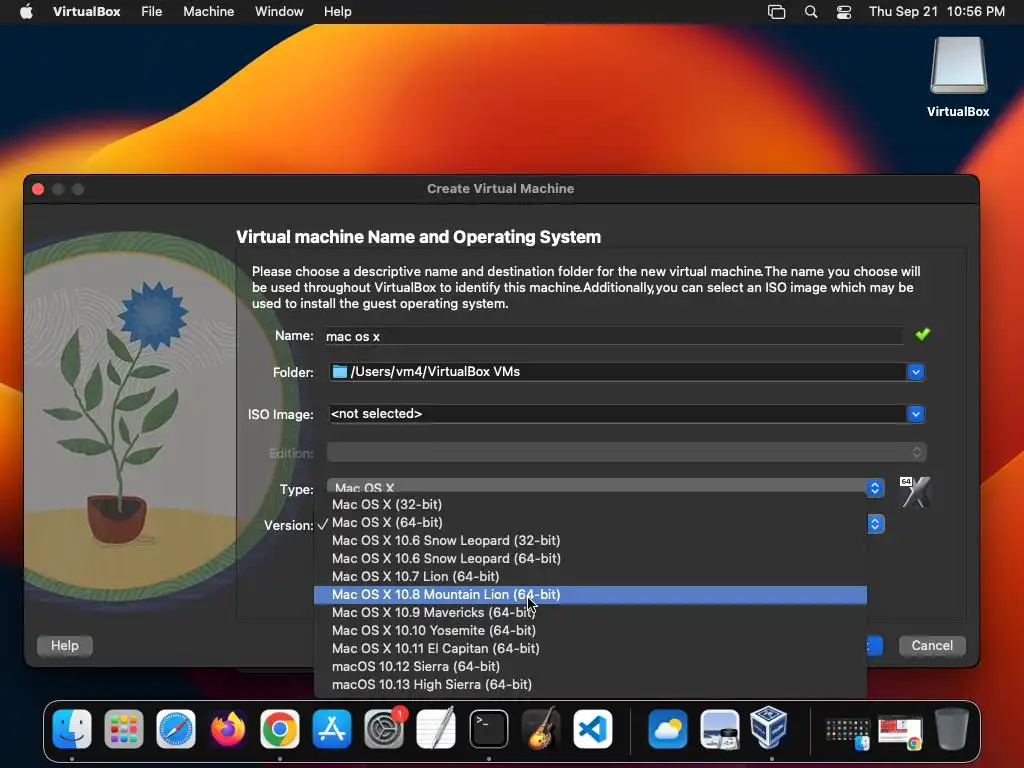Choose macOS 10.13 High Sierra (64-bit)
This screenshot has width=1024, height=768.
click(x=590, y=684)
